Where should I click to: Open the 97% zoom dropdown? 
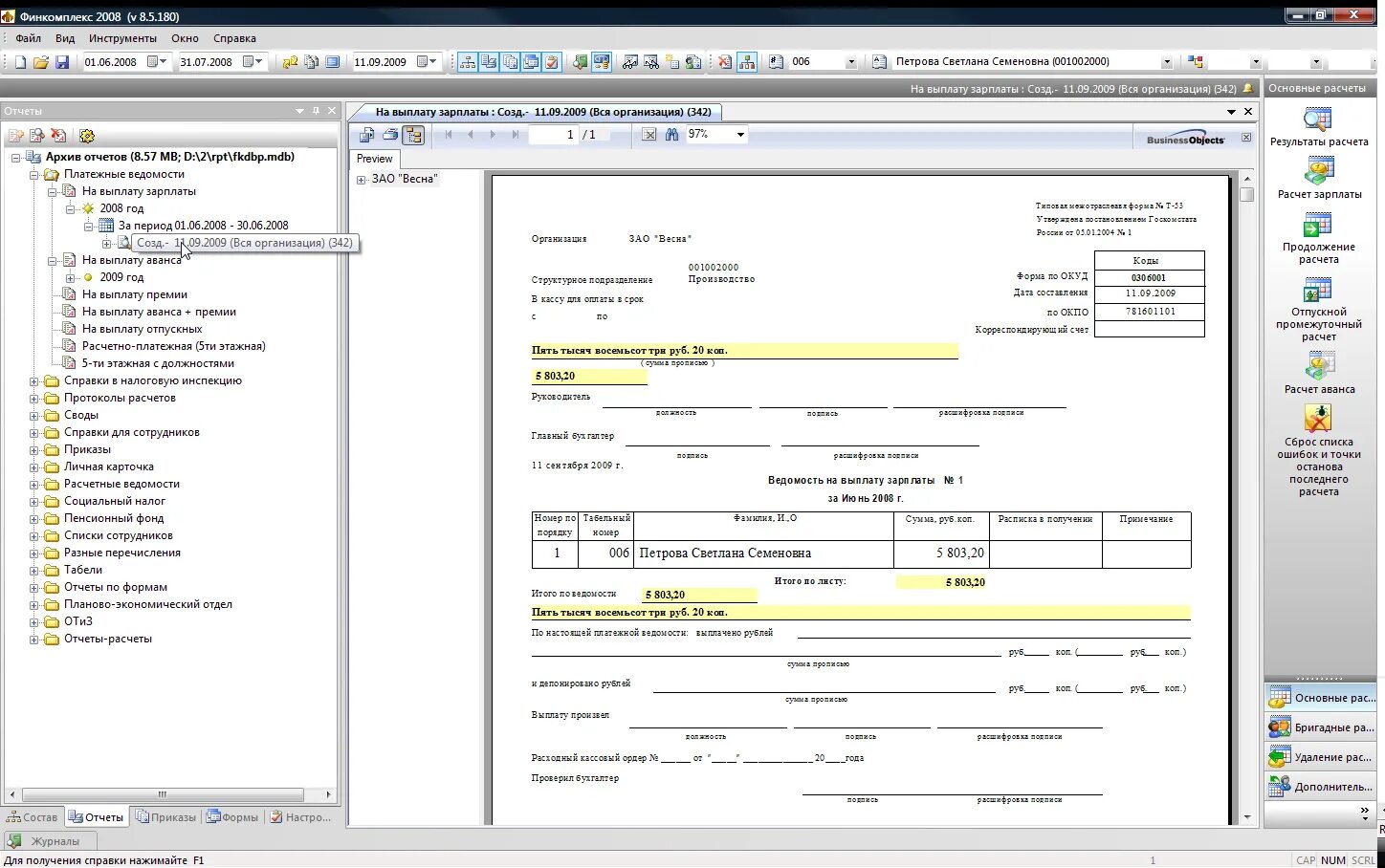(x=740, y=135)
